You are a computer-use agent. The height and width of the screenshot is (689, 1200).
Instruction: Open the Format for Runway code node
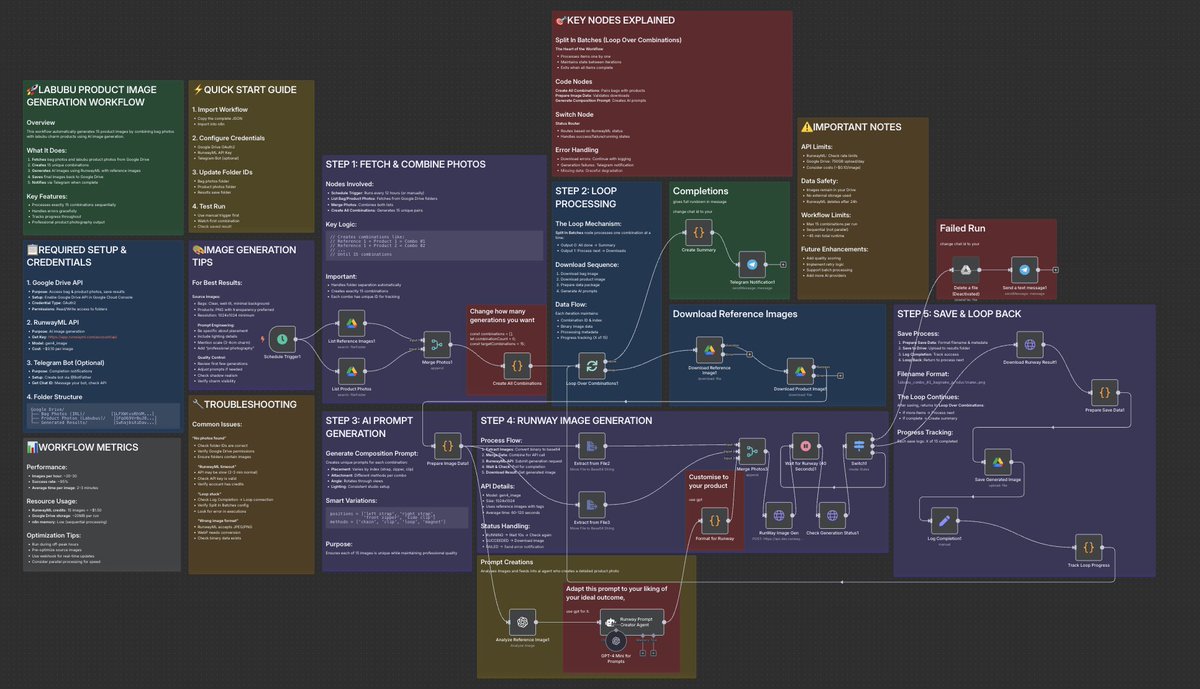click(x=716, y=519)
